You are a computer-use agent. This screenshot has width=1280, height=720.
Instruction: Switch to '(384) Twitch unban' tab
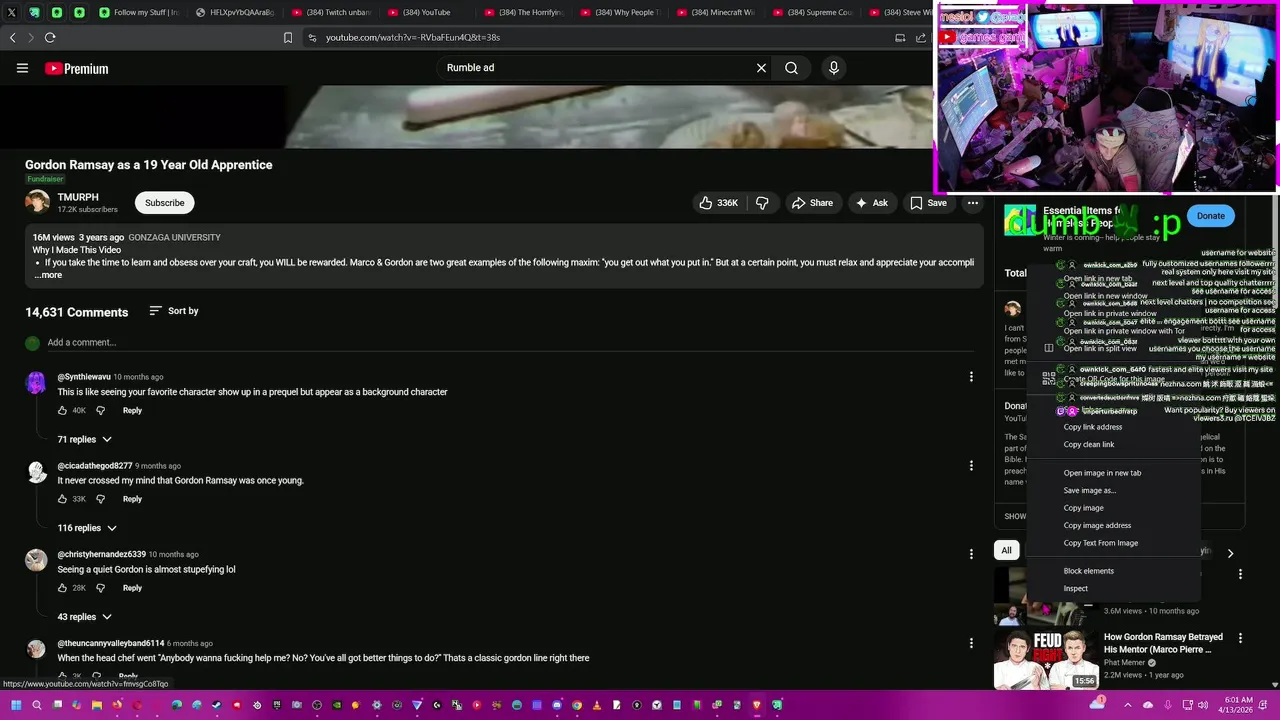tap(331, 12)
